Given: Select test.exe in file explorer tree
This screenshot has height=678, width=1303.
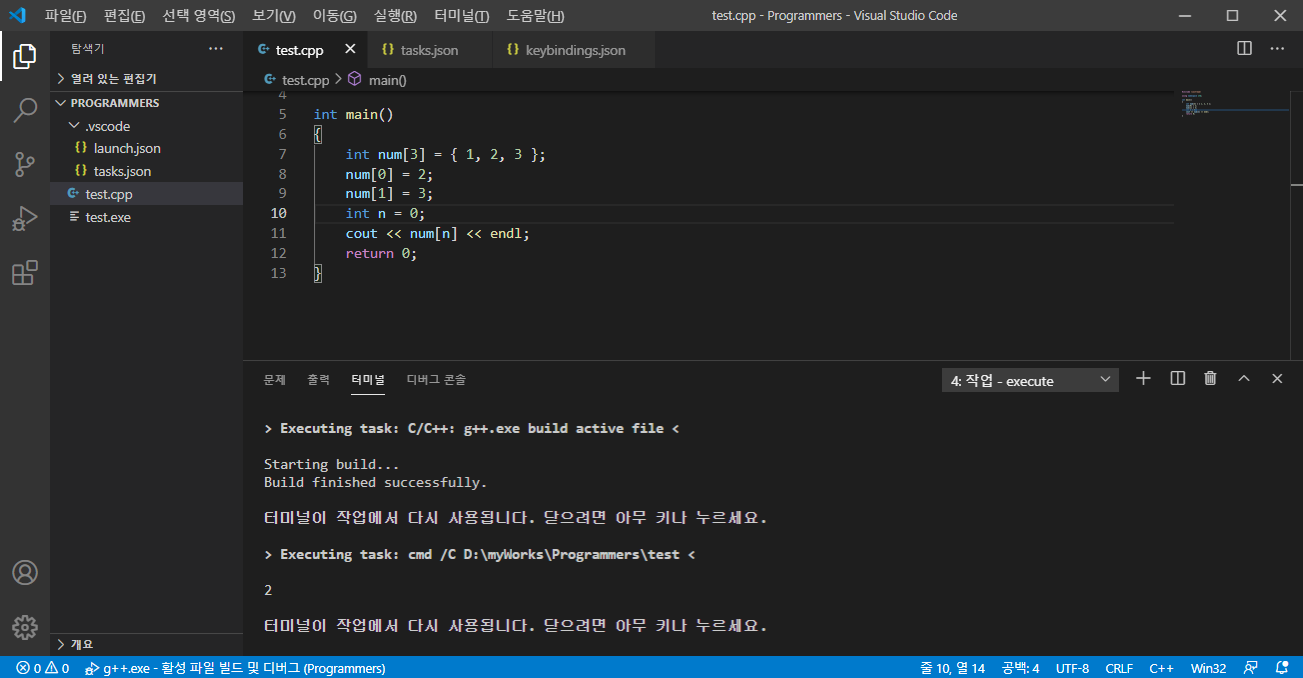Looking at the screenshot, I should pos(146,217).
